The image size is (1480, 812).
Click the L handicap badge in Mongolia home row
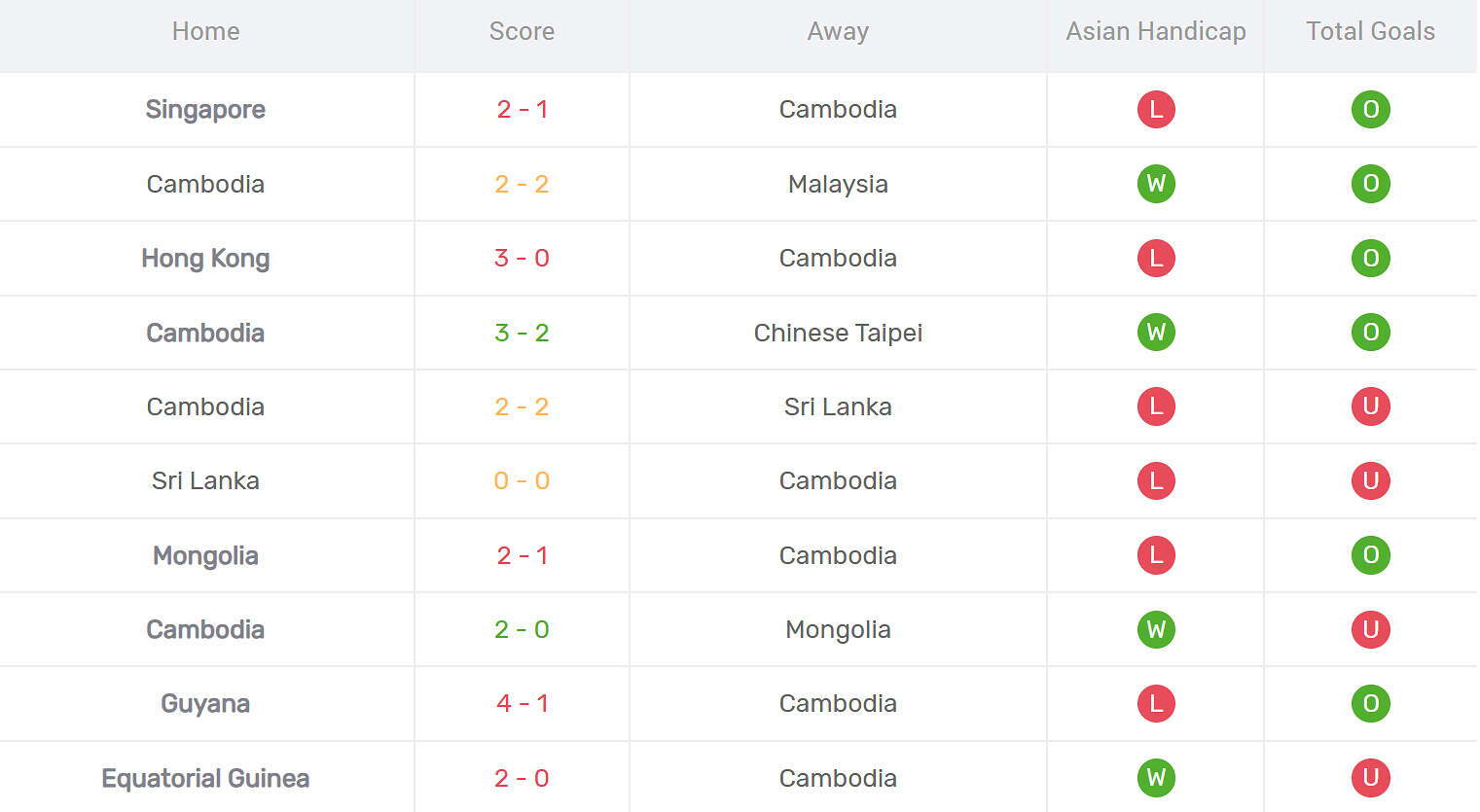click(x=1156, y=555)
